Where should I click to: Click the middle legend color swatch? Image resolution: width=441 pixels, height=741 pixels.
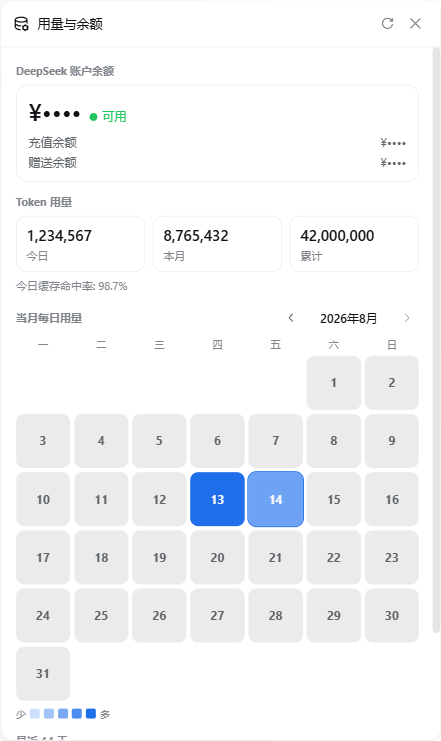[x=63, y=714]
